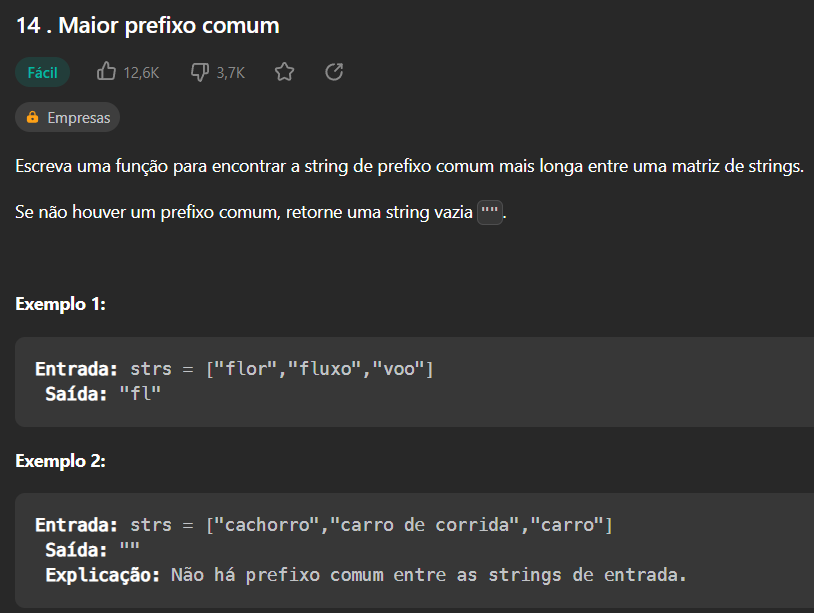Click the share arrow icon
The width and height of the screenshot is (814, 613).
(335, 72)
